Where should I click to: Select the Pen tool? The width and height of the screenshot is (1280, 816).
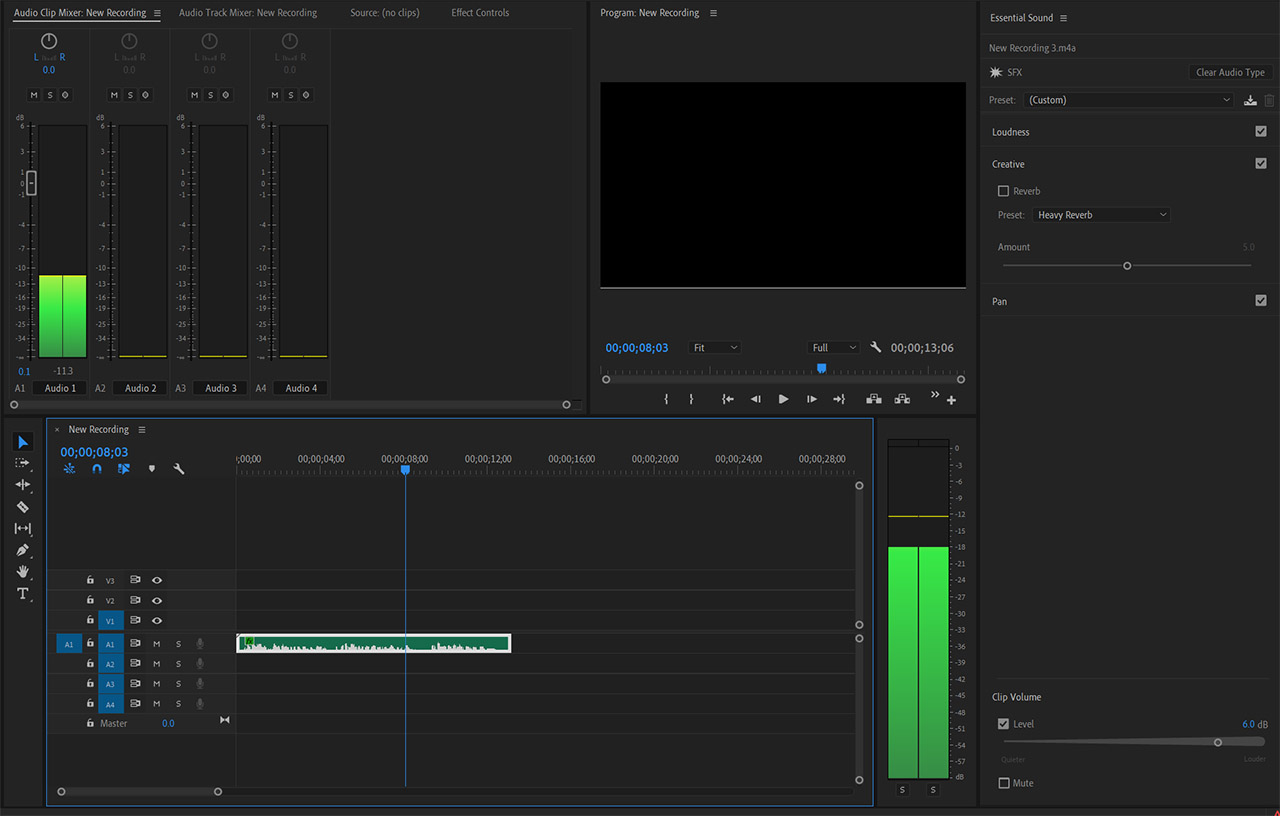[23, 550]
